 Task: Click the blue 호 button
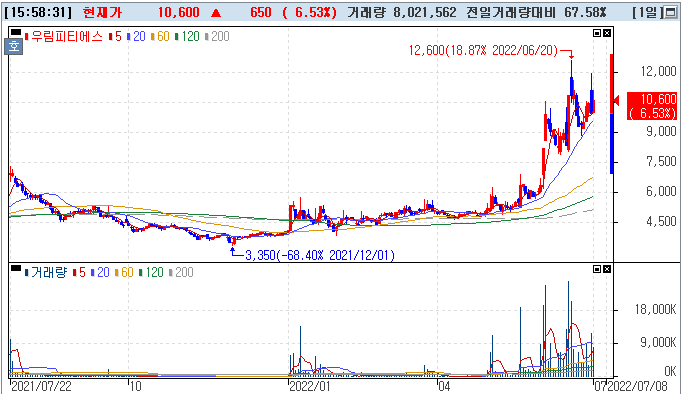point(13,46)
